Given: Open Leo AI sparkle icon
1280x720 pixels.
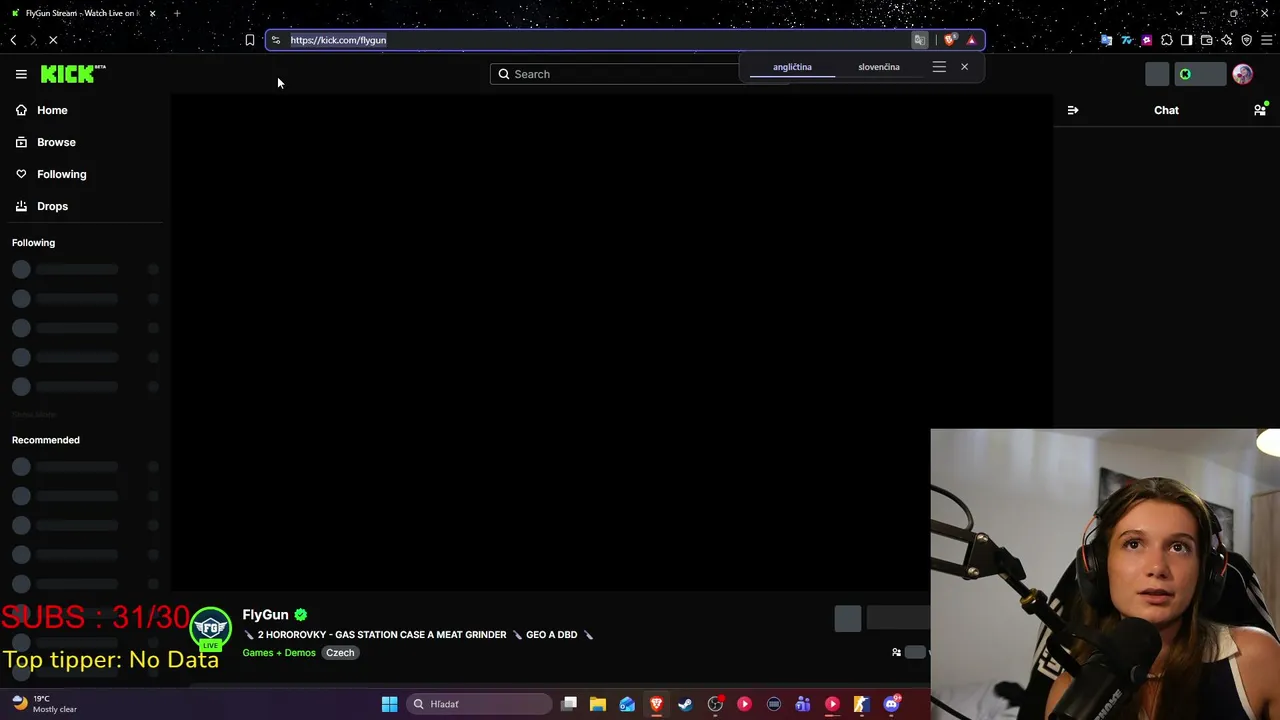Looking at the screenshot, I should coord(1226,40).
